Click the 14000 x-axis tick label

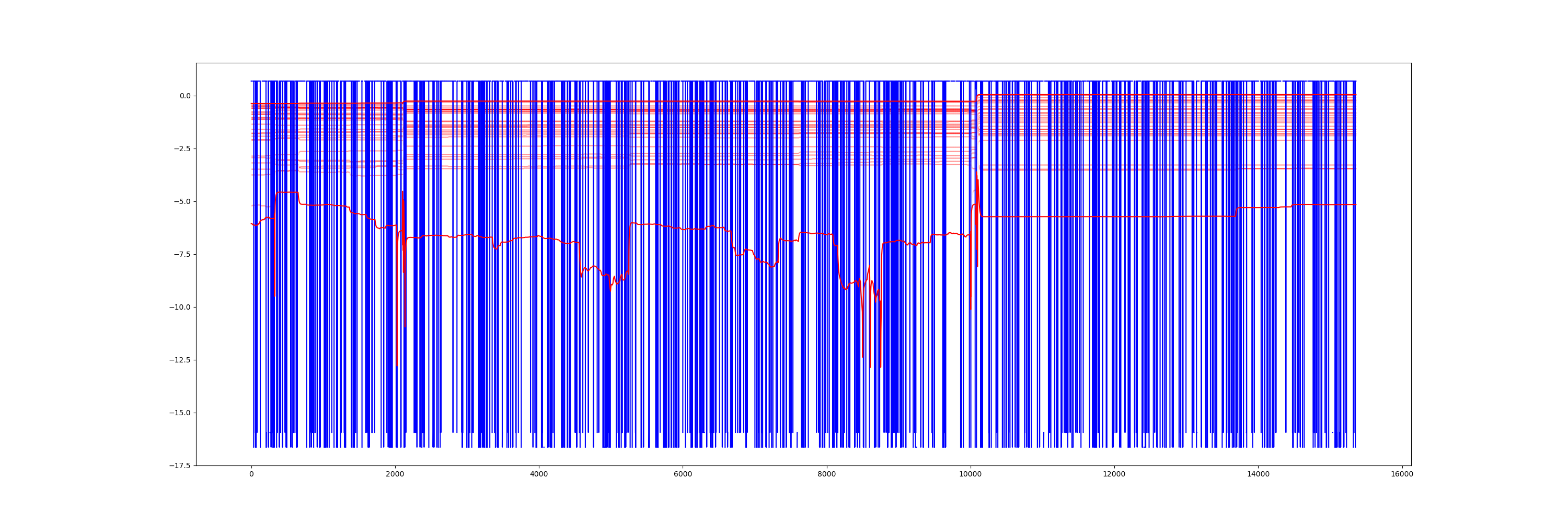pos(1258,474)
